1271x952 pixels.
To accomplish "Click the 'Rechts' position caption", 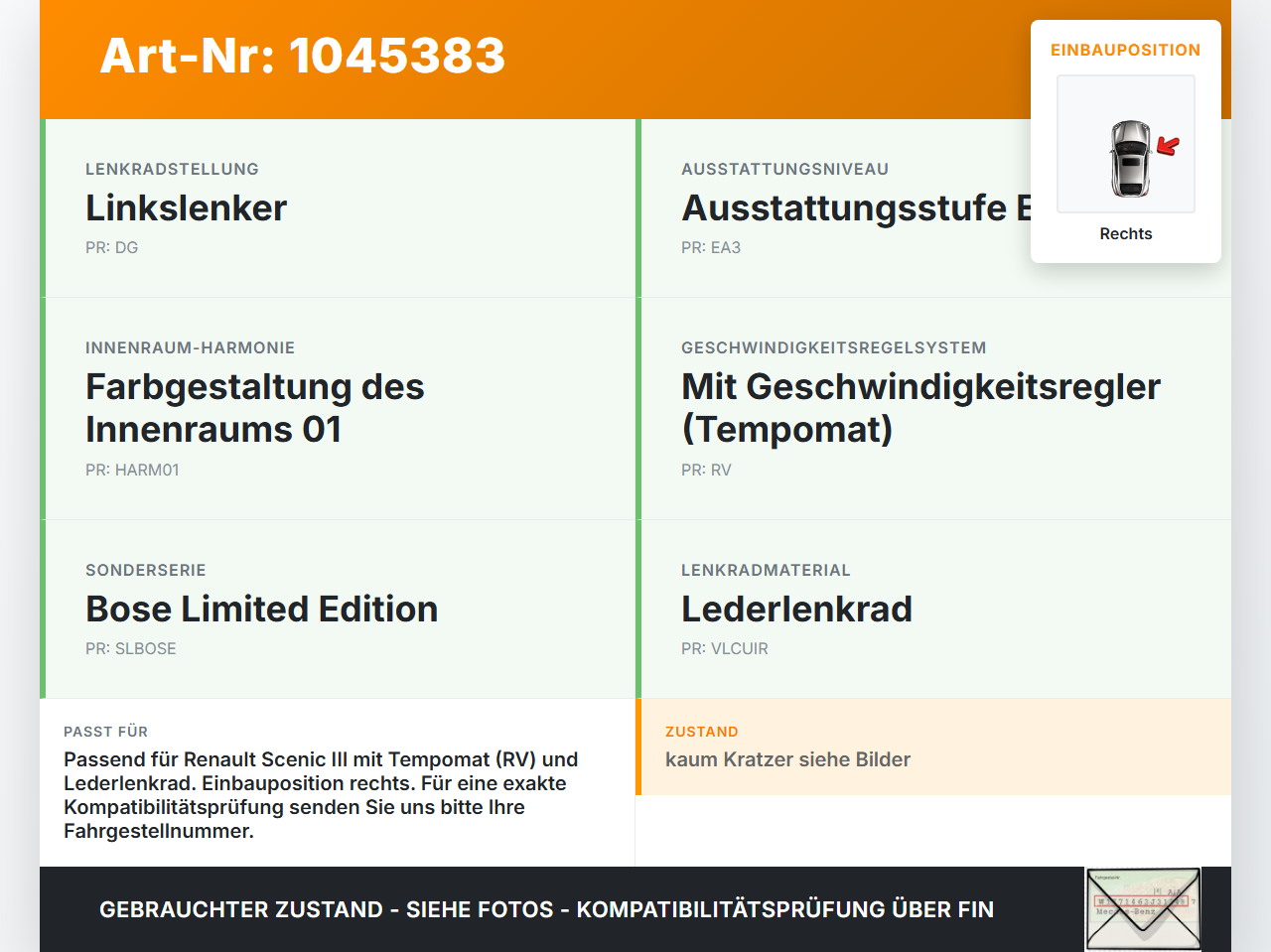I will (x=1126, y=234).
